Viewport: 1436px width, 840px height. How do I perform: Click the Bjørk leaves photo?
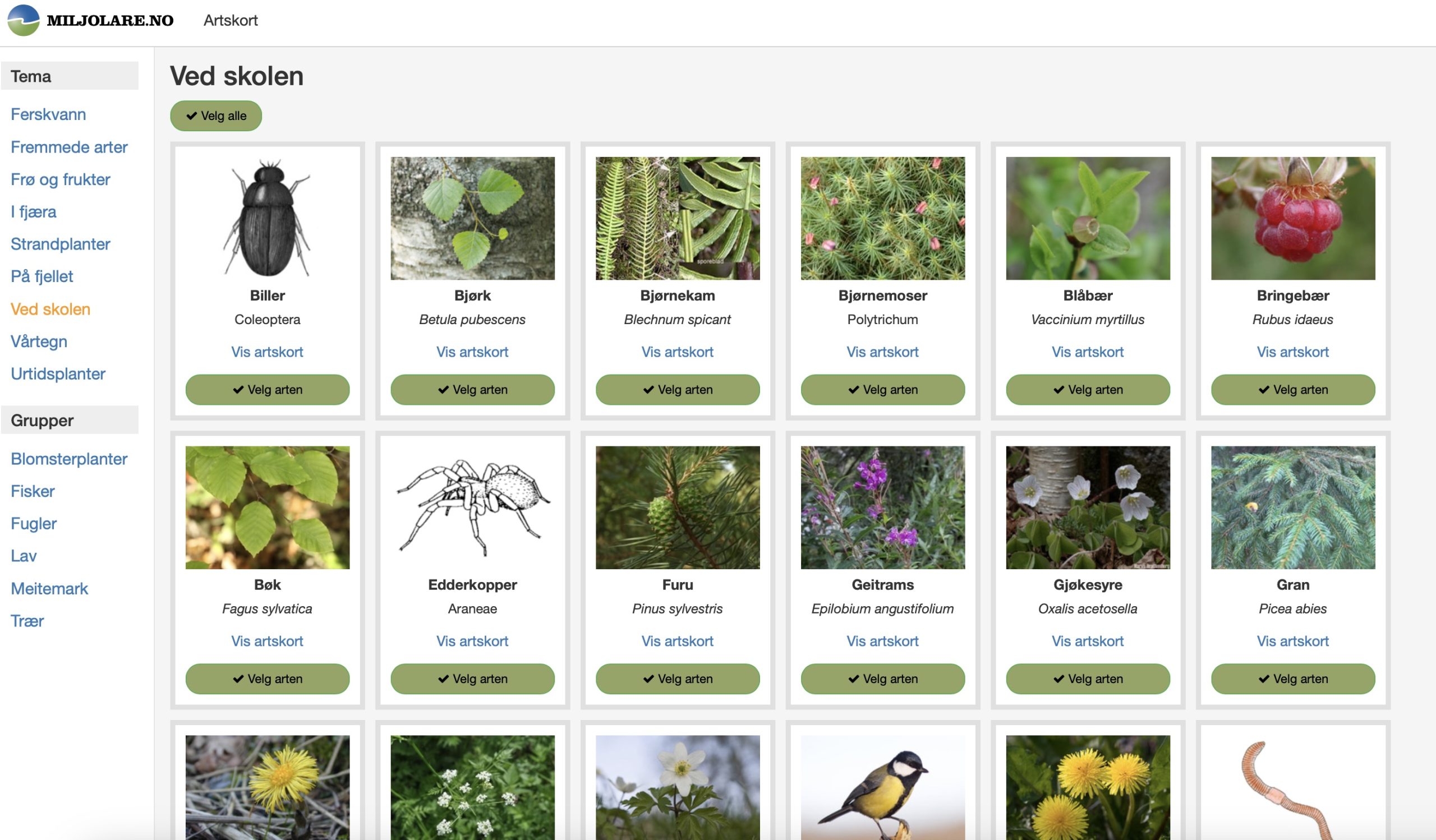472,219
